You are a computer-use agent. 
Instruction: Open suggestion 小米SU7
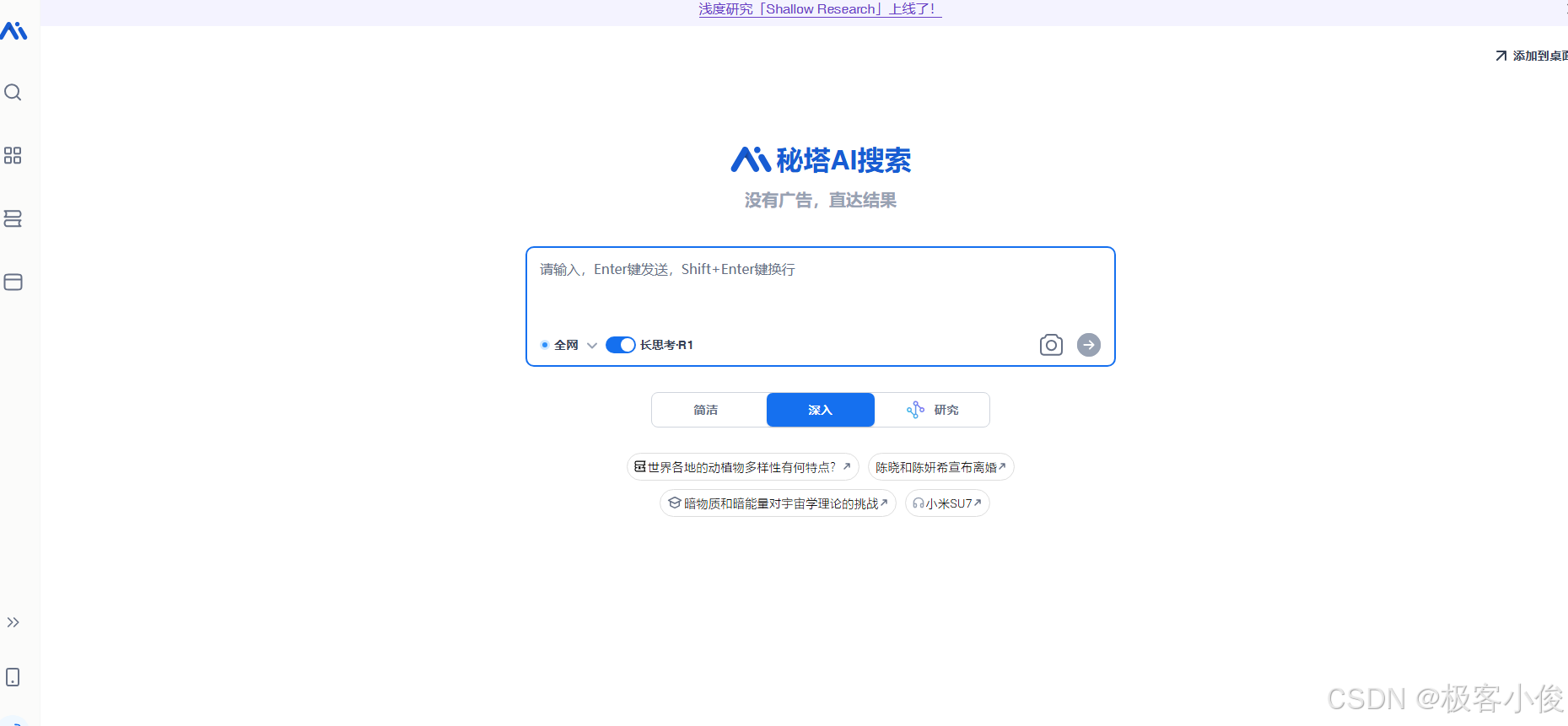[x=947, y=503]
